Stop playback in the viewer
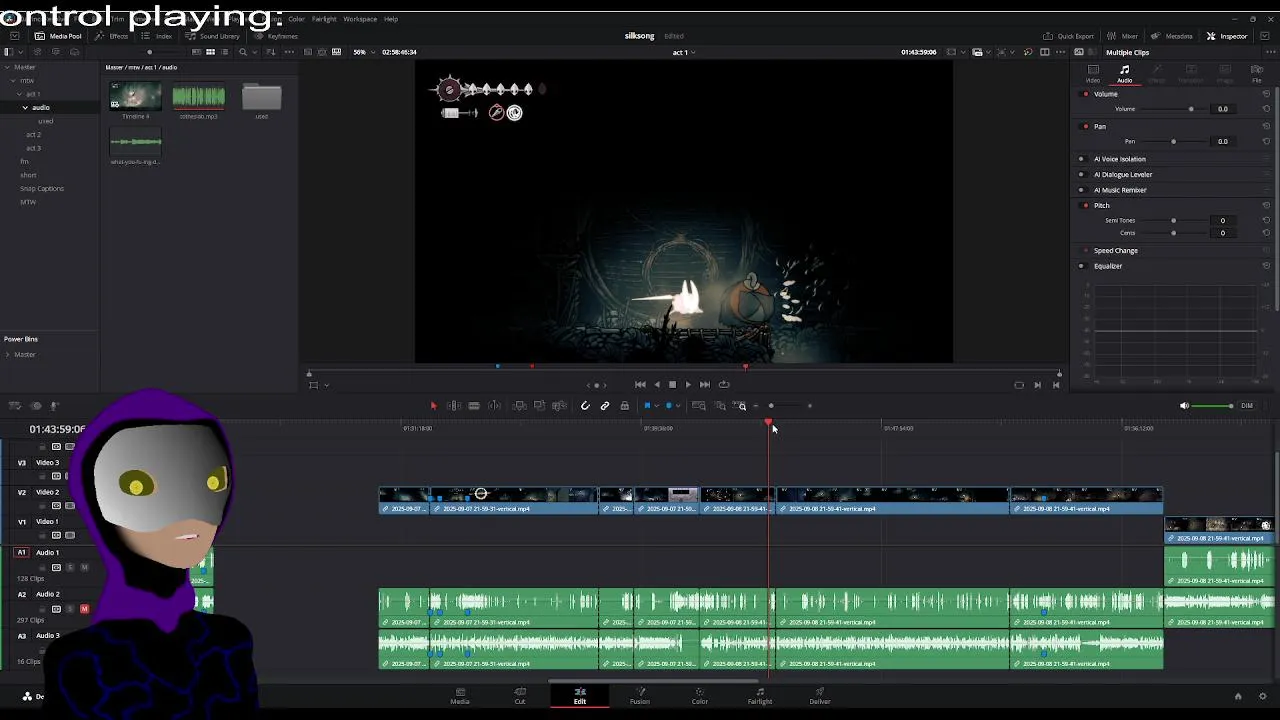1280x720 pixels. (x=672, y=385)
